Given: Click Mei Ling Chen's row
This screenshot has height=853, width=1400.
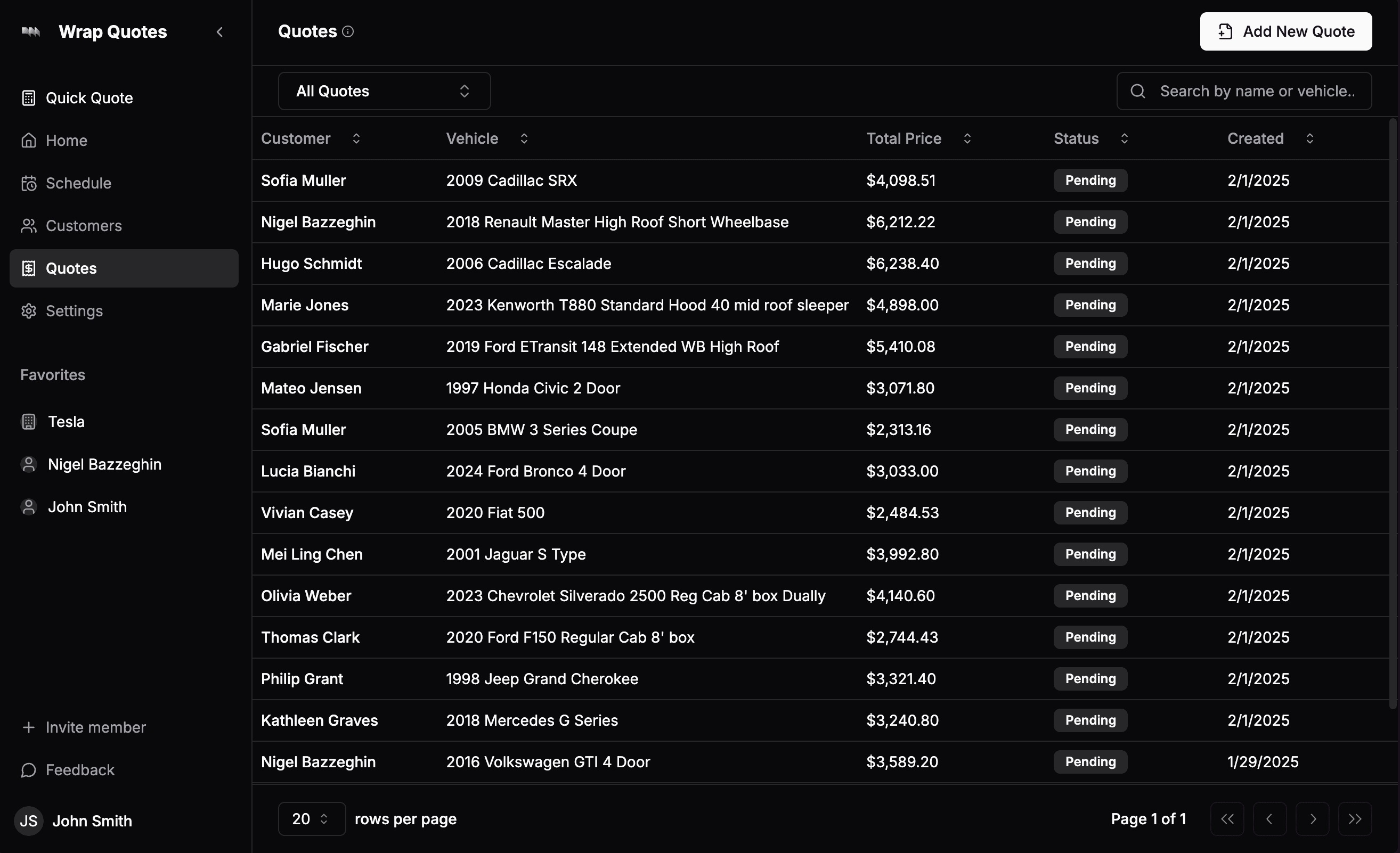Looking at the screenshot, I should [821, 554].
